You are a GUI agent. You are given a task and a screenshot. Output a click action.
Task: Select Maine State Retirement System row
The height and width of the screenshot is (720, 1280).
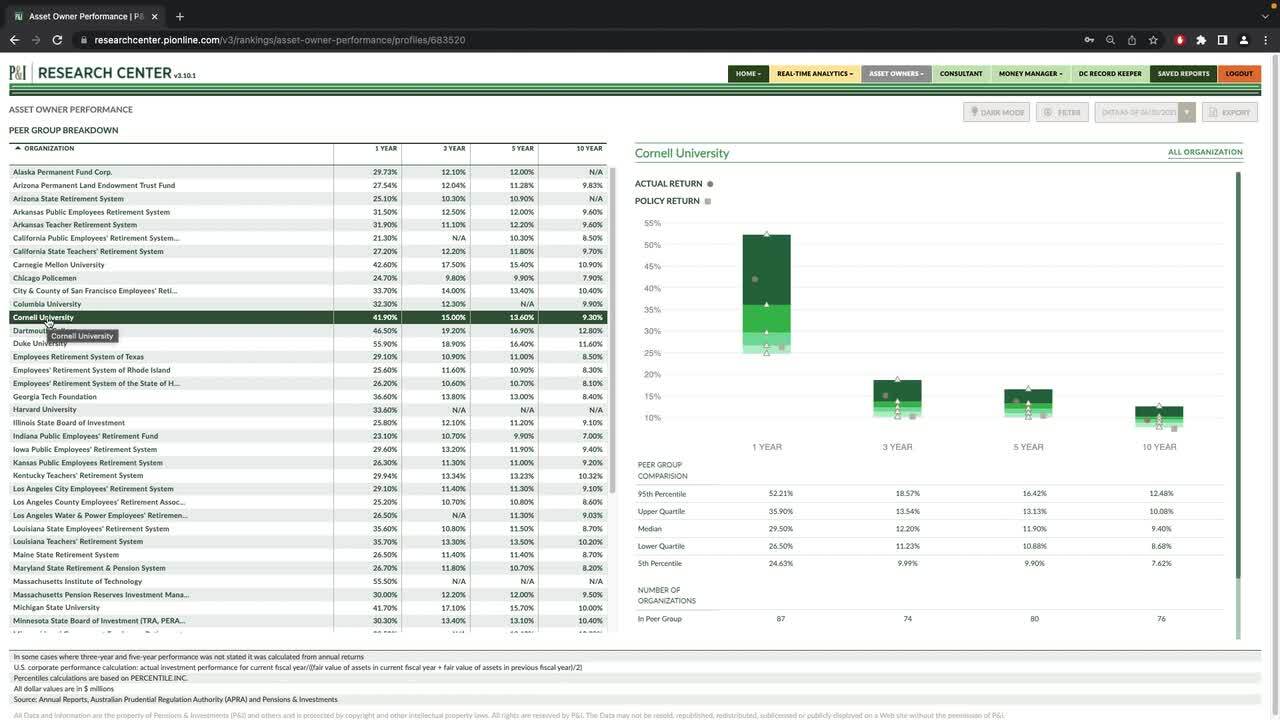(x=308, y=555)
